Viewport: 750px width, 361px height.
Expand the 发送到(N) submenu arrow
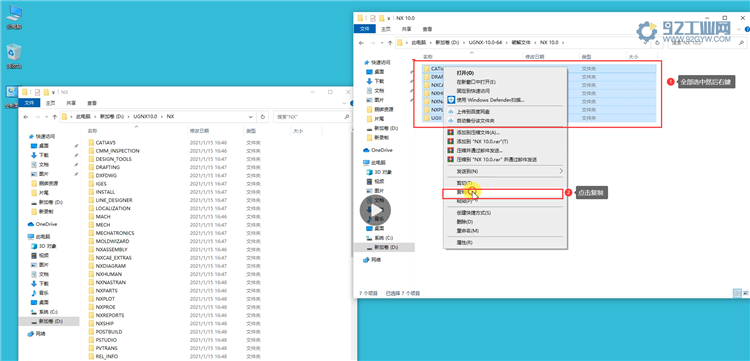pos(562,171)
